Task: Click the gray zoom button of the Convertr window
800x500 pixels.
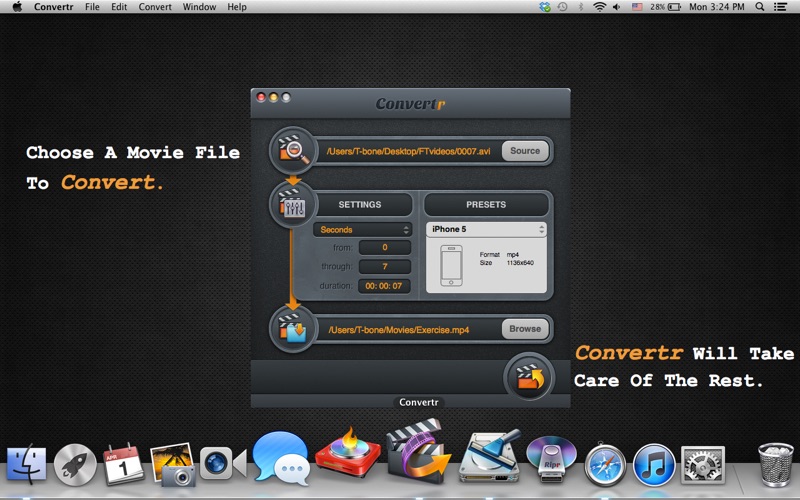Action: pos(286,97)
